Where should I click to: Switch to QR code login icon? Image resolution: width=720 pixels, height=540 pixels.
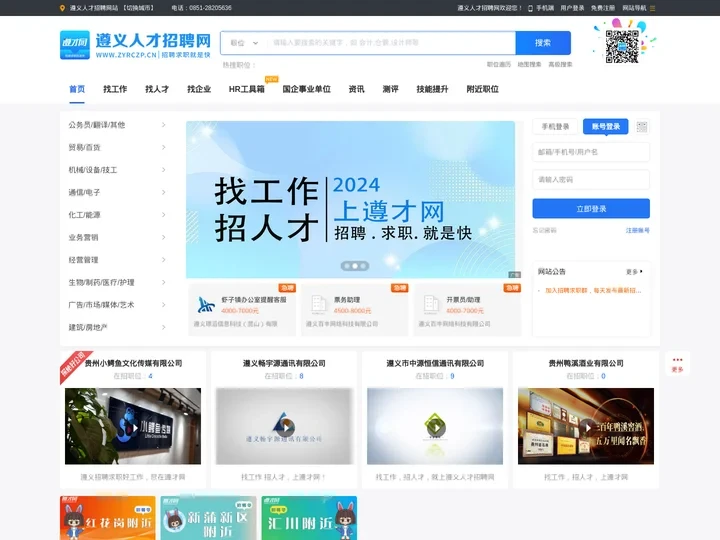642,127
